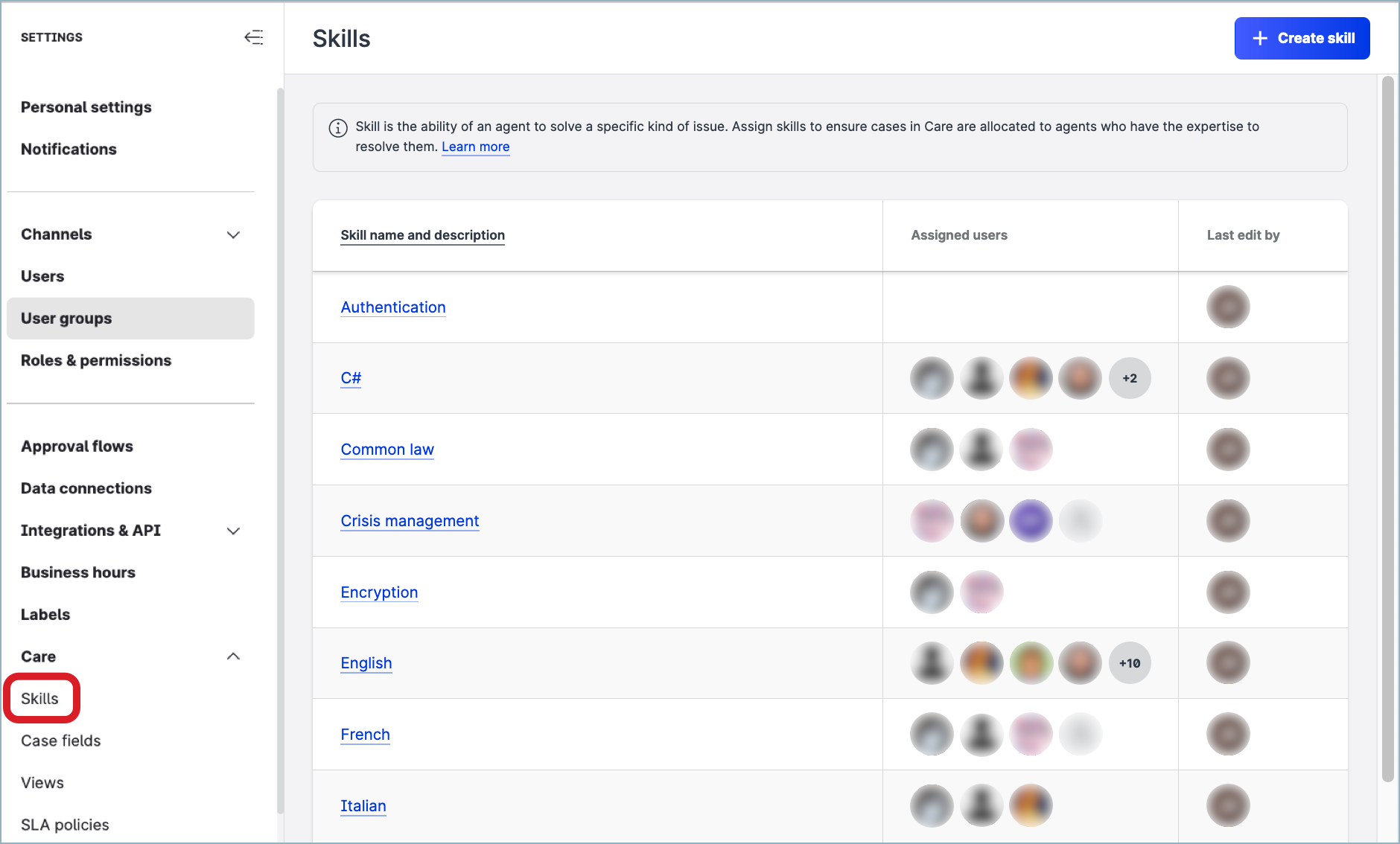Click the purple avatar under Crisis management
The image size is (1400, 844).
[x=1031, y=521]
